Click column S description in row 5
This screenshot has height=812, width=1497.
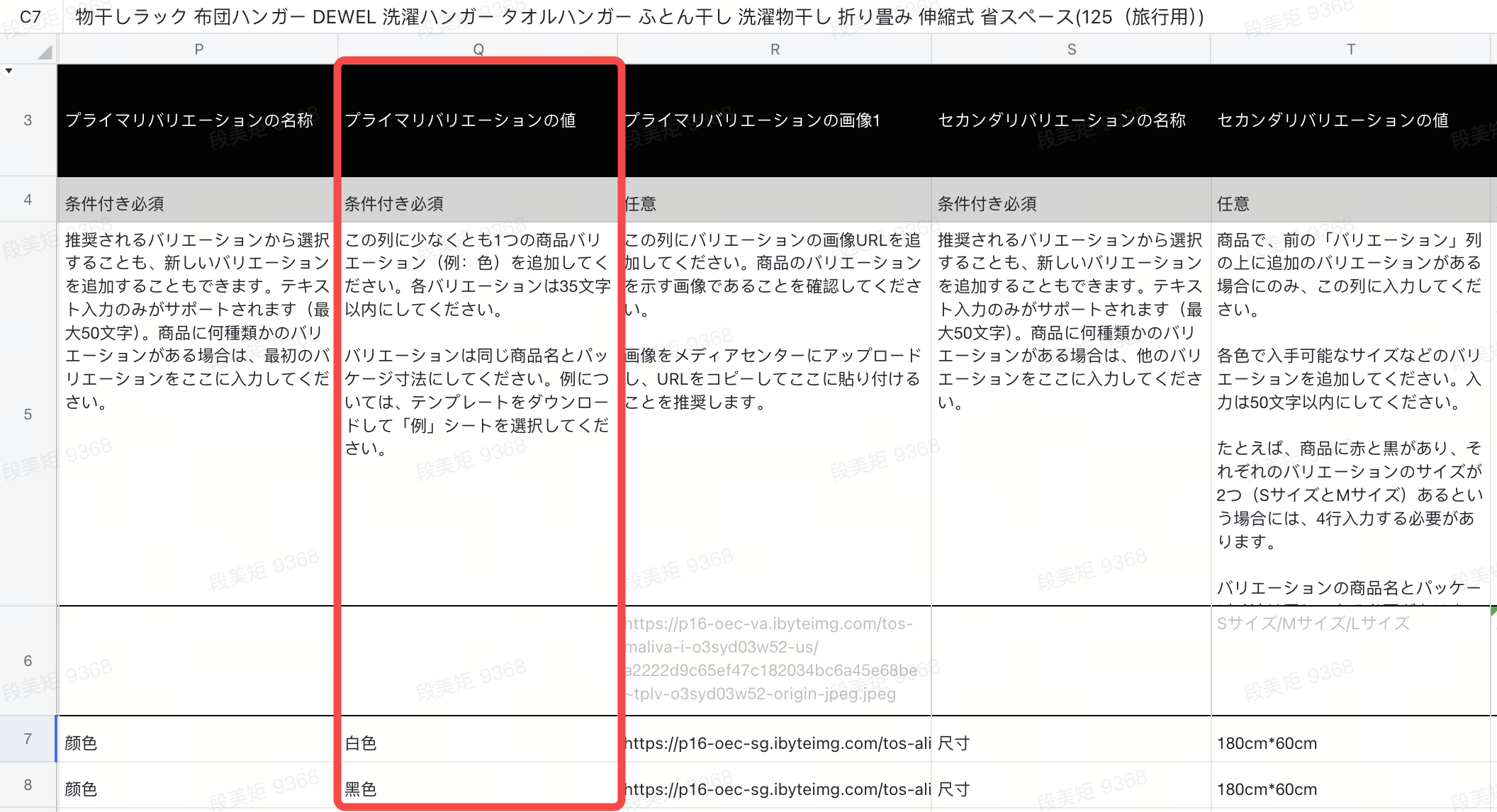(1071, 414)
